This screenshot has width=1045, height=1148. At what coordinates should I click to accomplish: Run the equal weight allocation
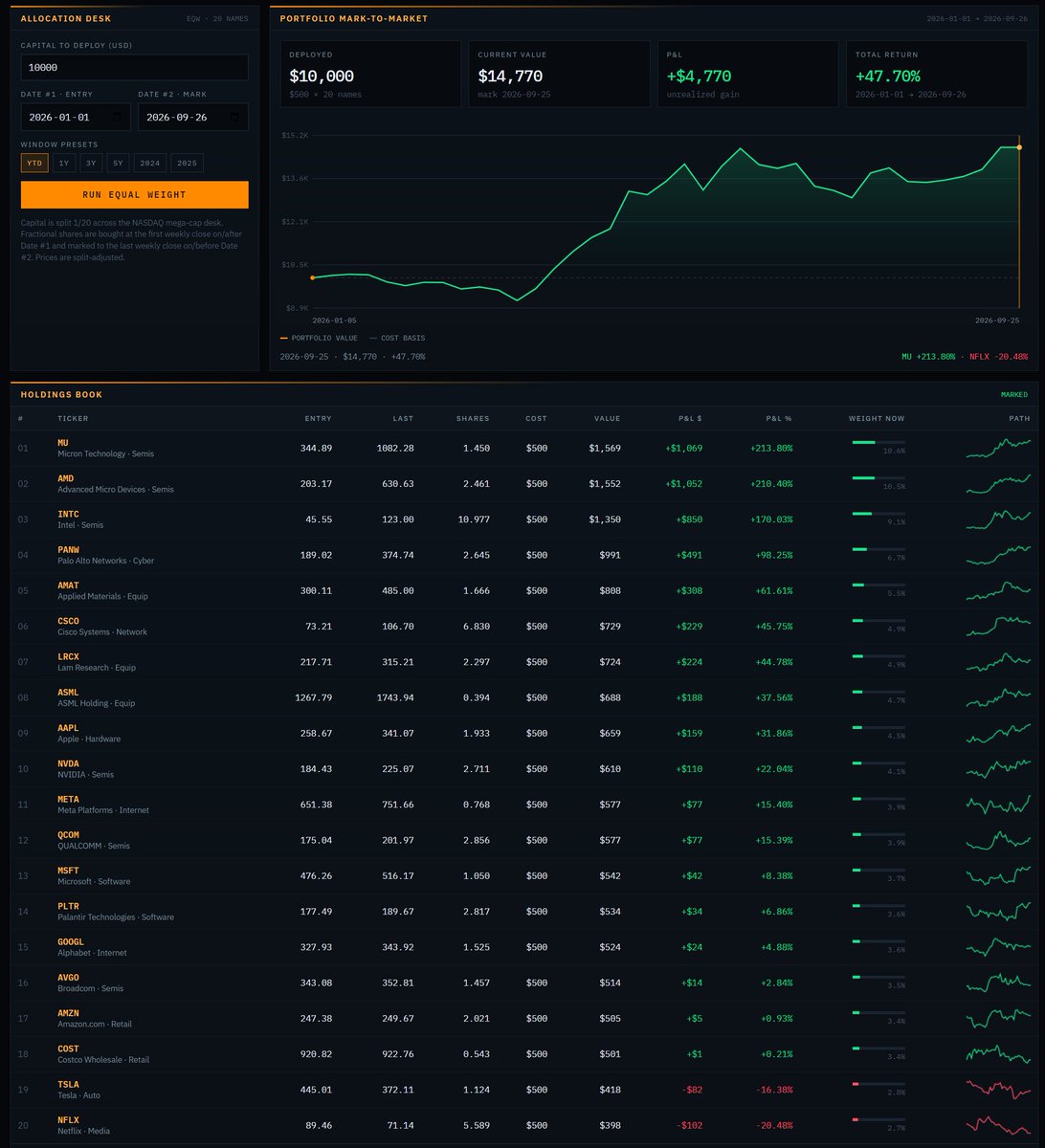click(135, 195)
